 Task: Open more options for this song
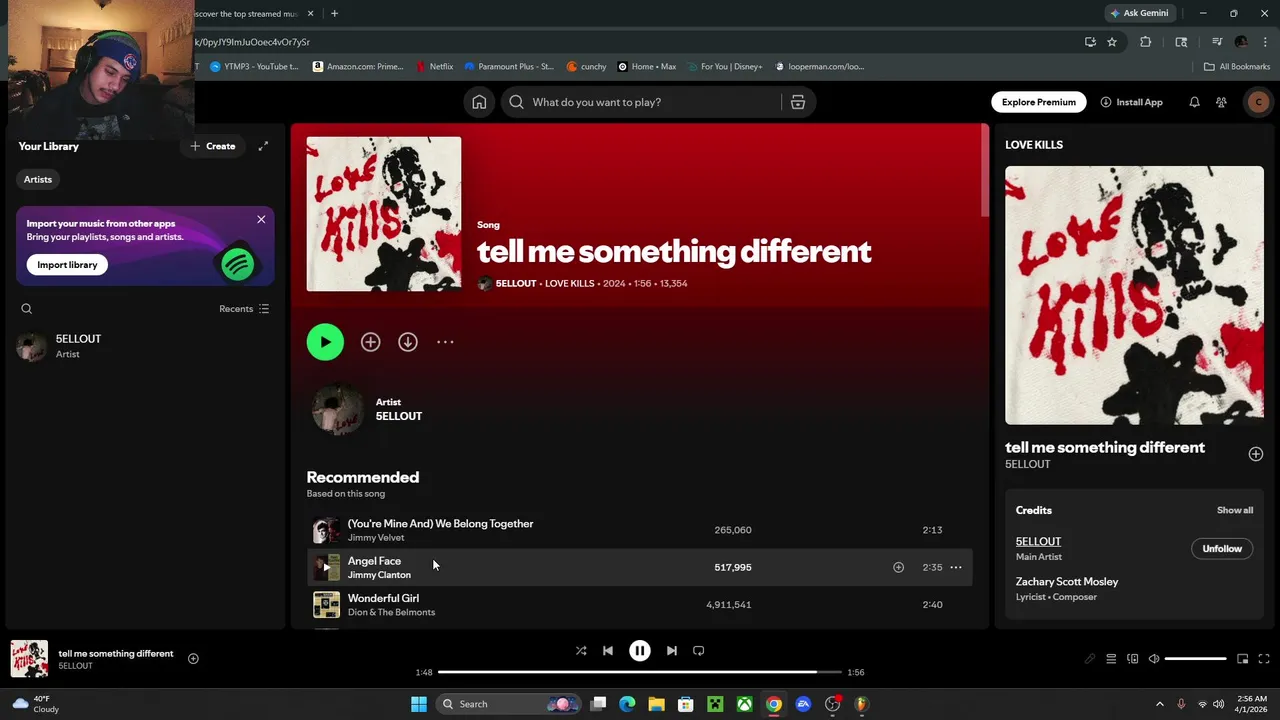(x=445, y=342)
